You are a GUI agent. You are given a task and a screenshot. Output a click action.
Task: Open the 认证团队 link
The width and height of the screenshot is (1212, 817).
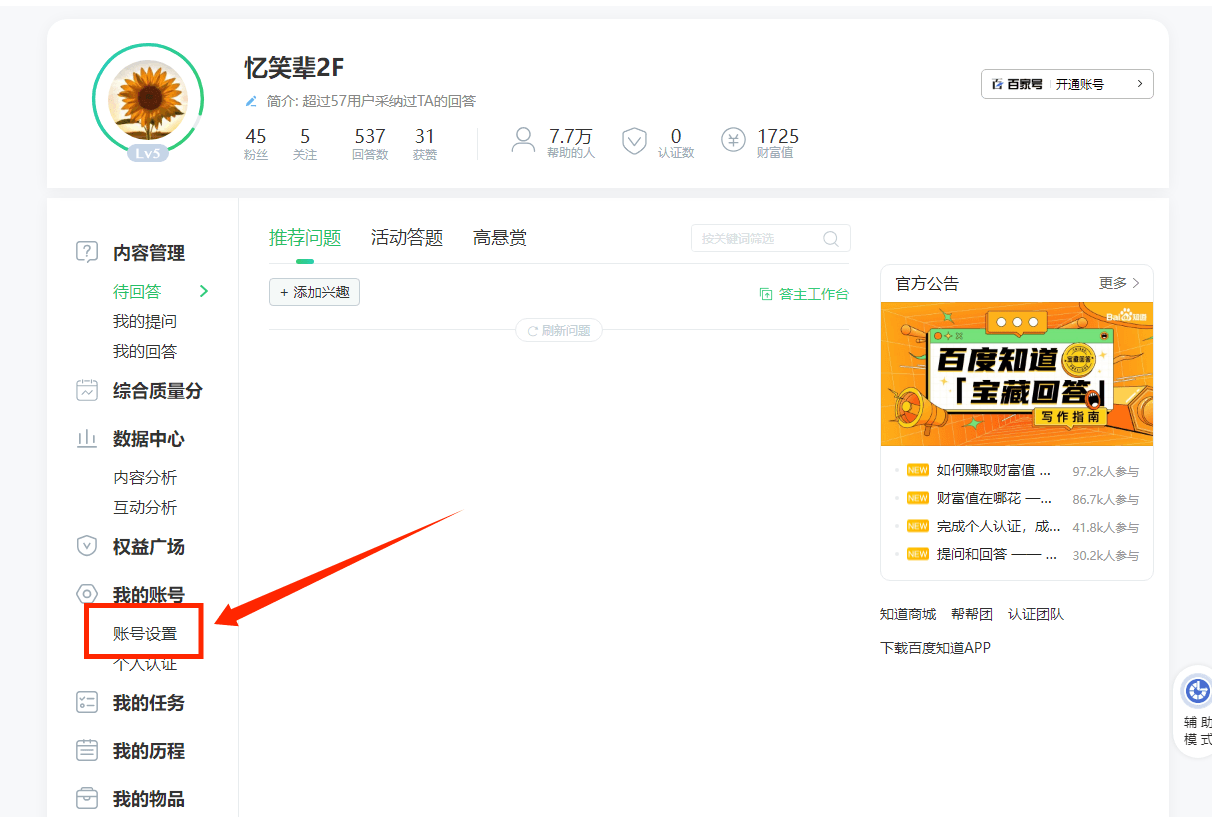tap(1036, 614)
